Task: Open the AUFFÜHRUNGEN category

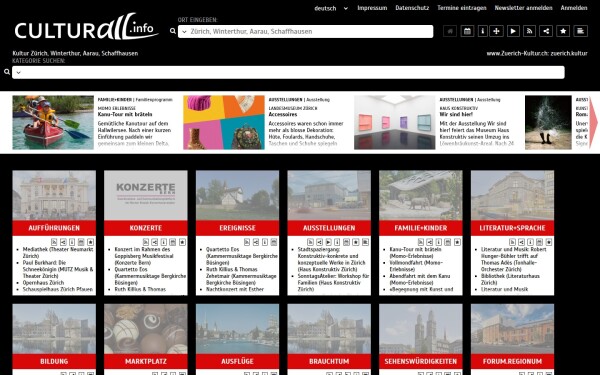Action: (x=54, y=228)
